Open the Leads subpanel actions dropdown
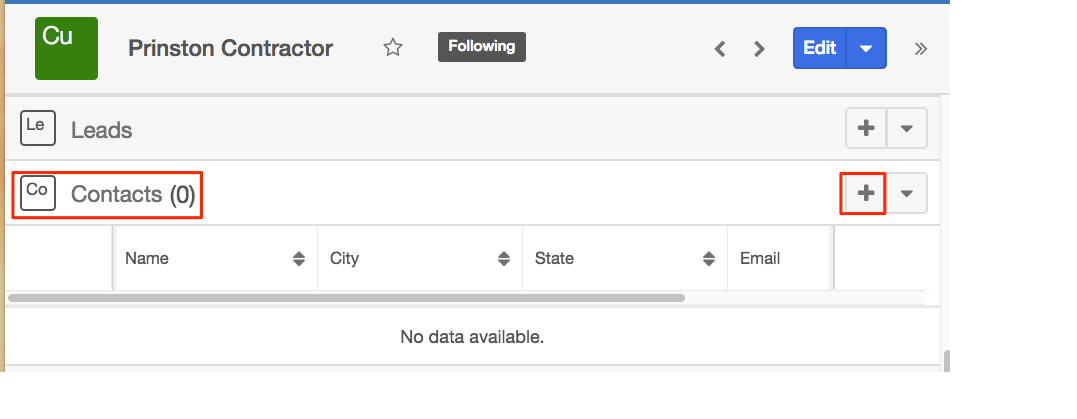 (907, 128)
